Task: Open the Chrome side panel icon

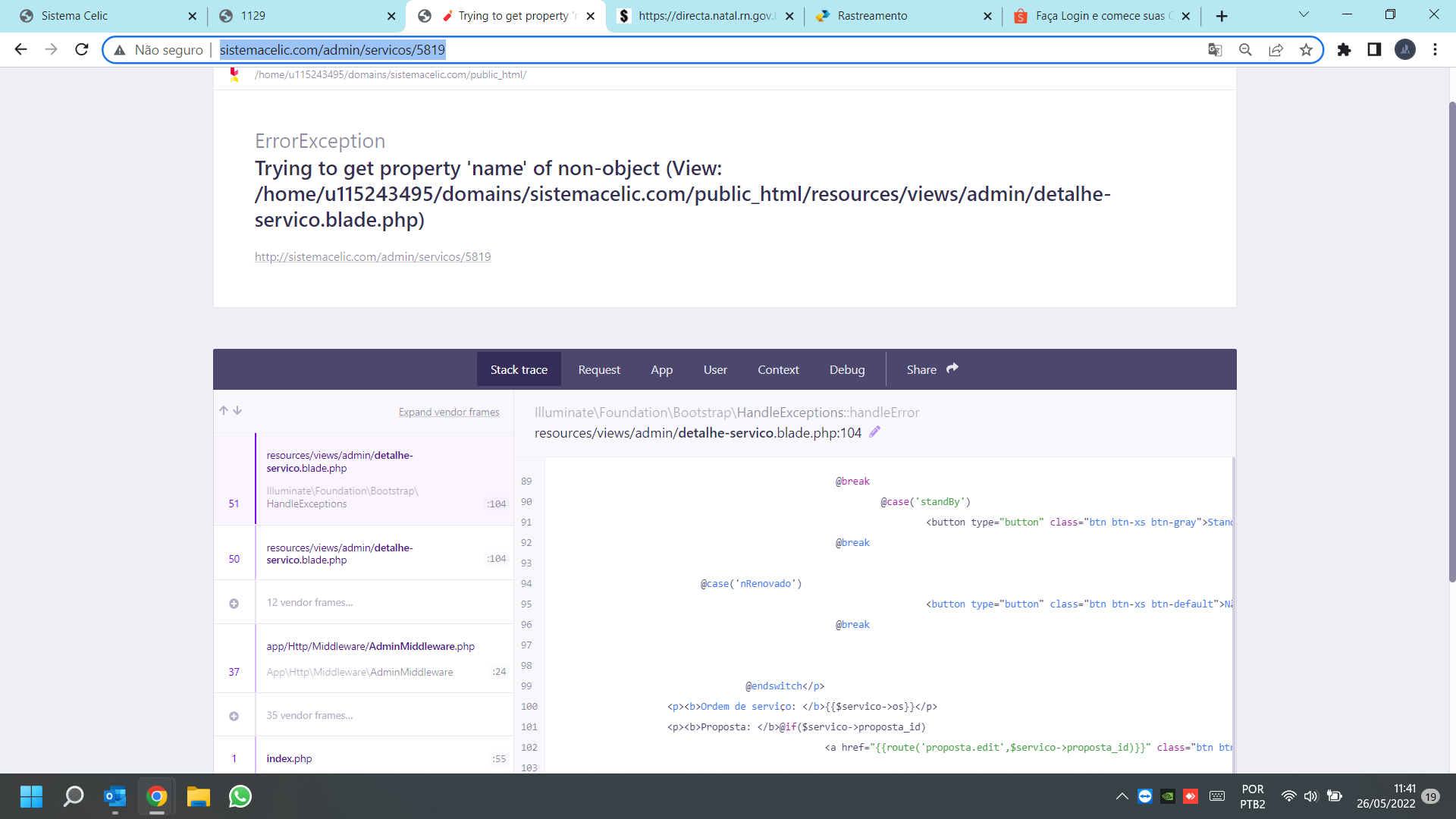Action: pyautogui.click(x=1374, y=50)
